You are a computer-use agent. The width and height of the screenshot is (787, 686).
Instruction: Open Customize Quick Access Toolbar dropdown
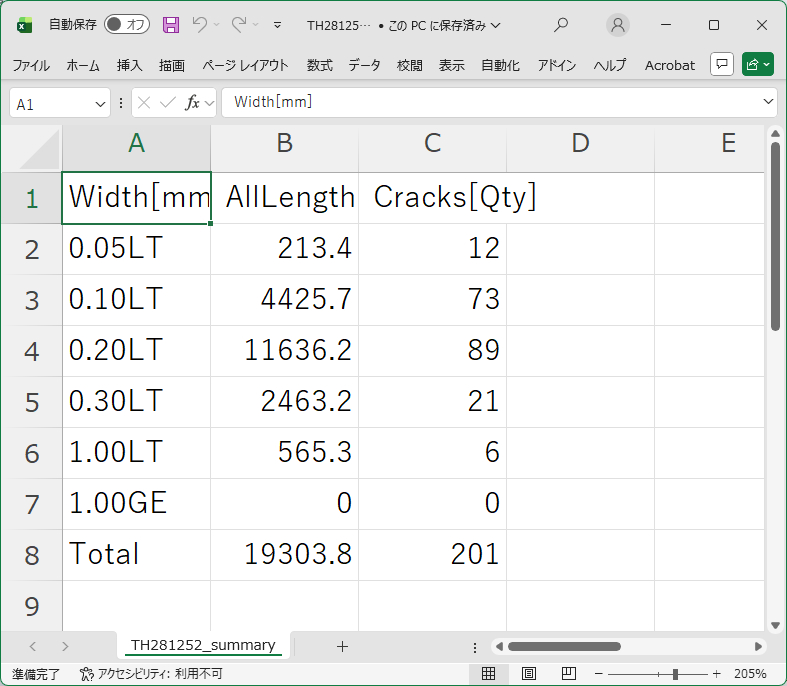pos(277,25)
